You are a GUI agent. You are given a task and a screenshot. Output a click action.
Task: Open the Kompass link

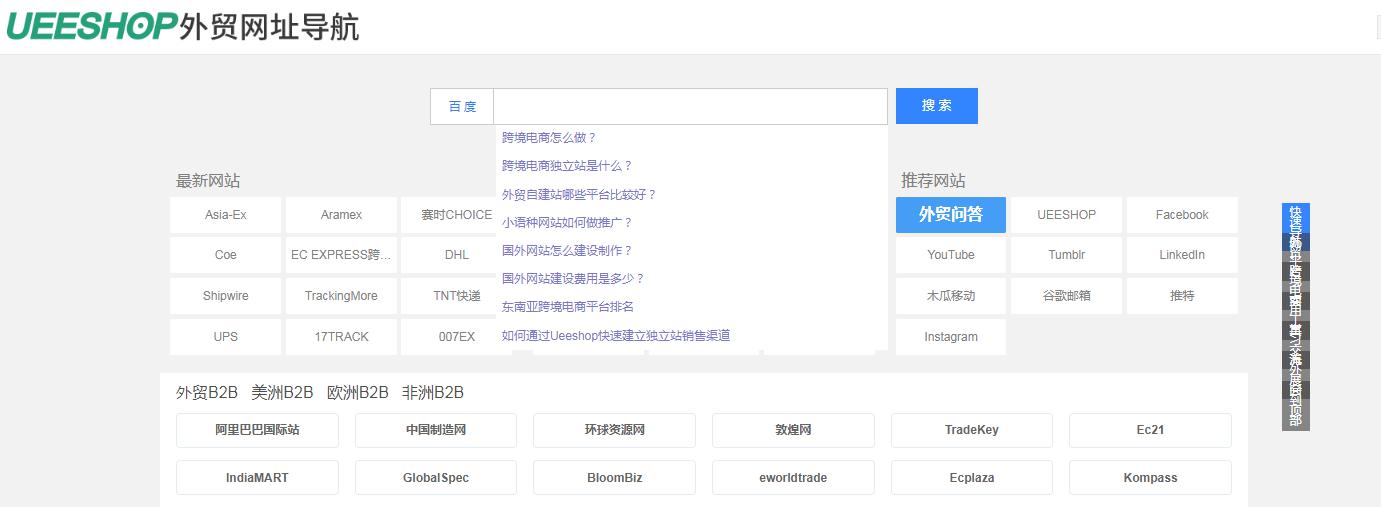(x=1150, y=478)
